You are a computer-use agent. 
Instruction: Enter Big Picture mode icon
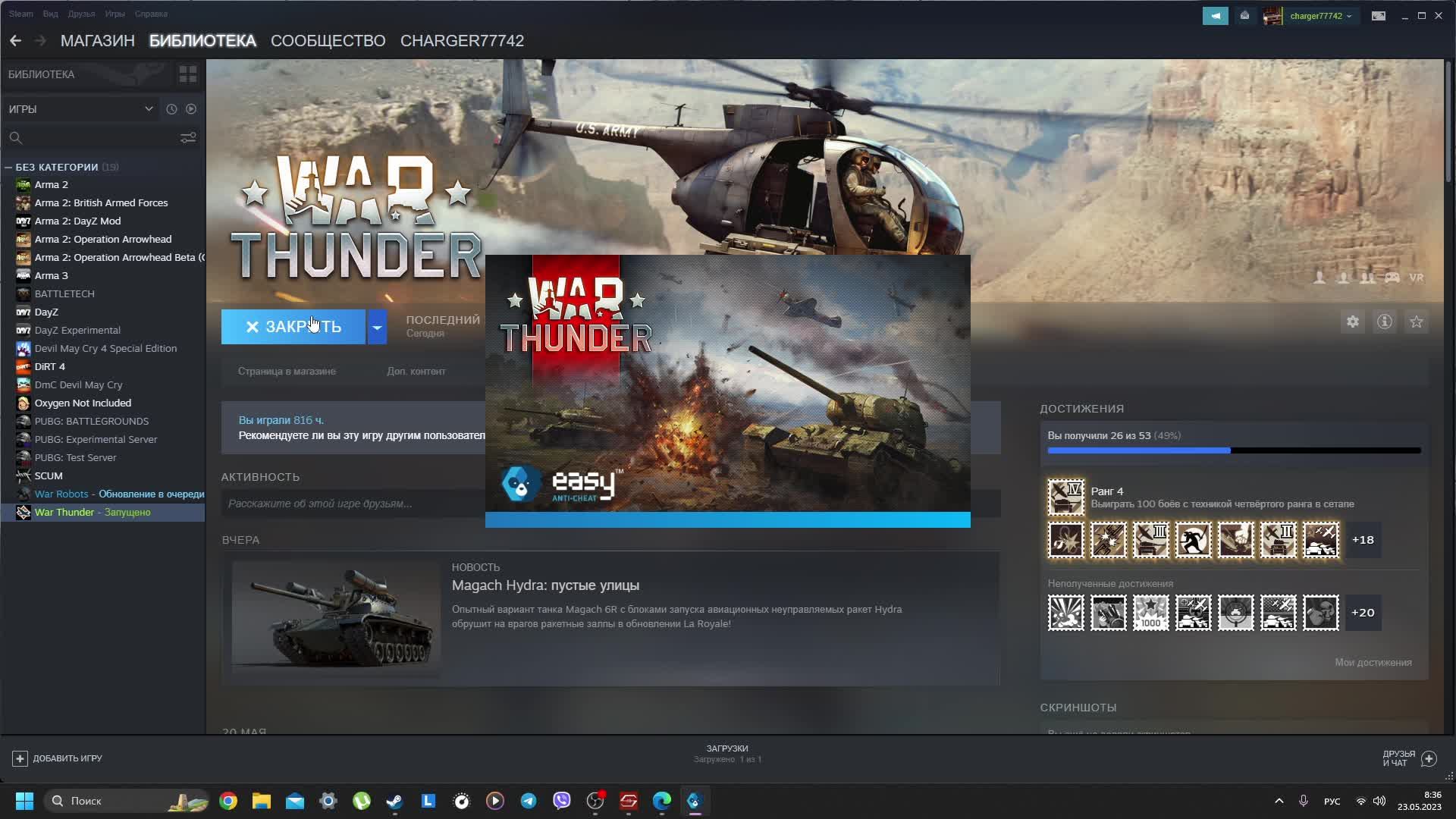(1378, 16)
